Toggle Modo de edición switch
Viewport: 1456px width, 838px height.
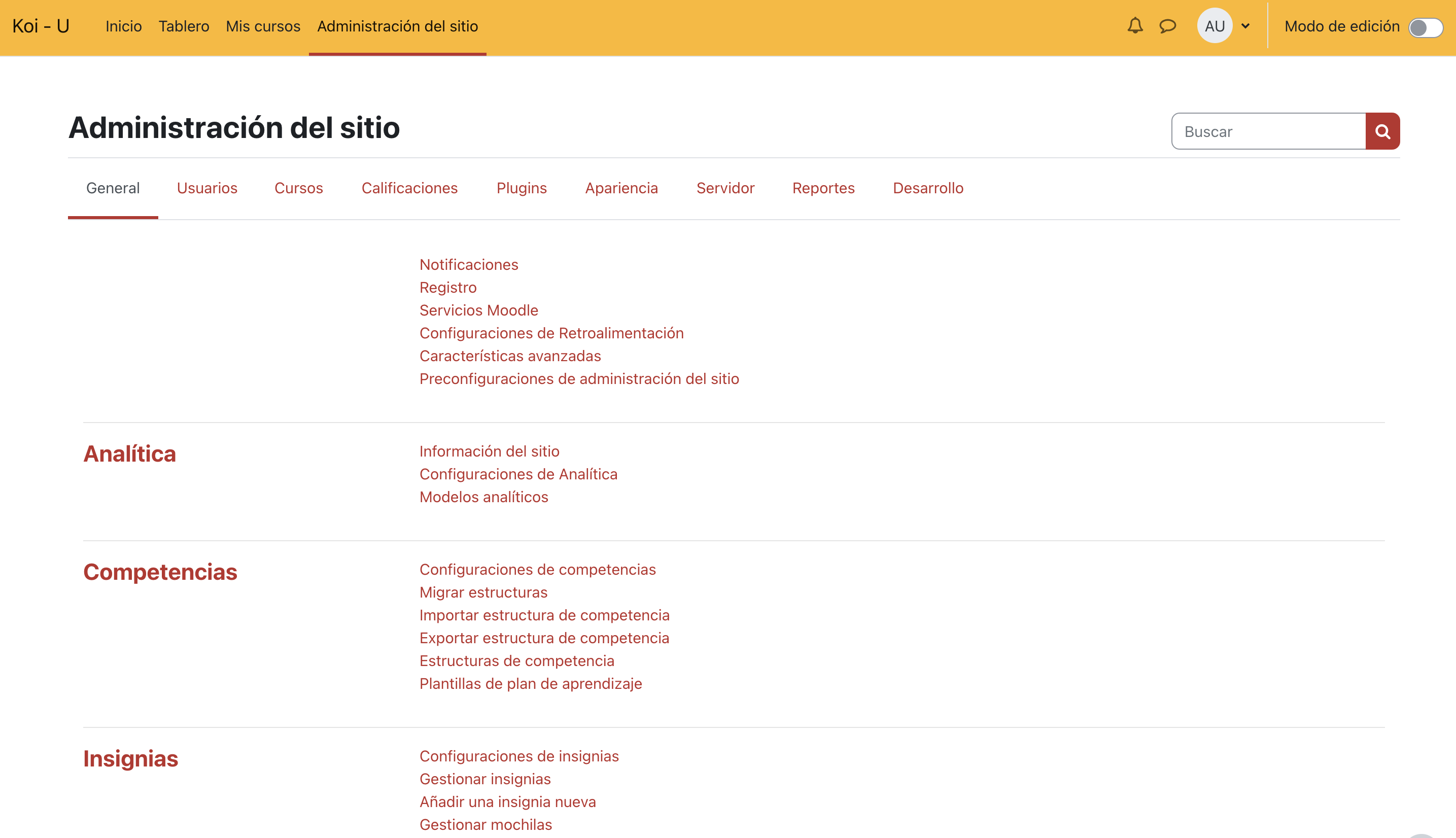point(1425,27)
